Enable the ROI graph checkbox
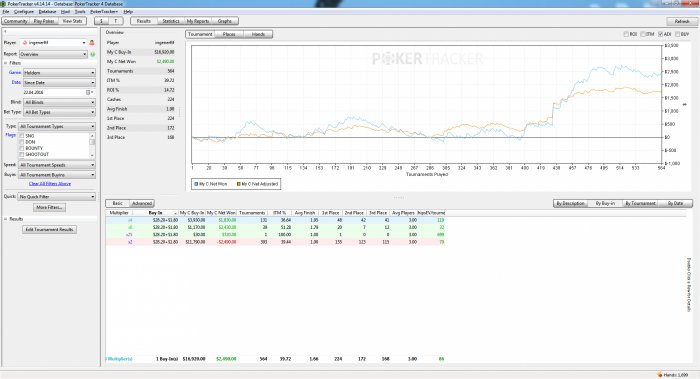This screenshot has height=379, width=700. [x=626, y=34]
